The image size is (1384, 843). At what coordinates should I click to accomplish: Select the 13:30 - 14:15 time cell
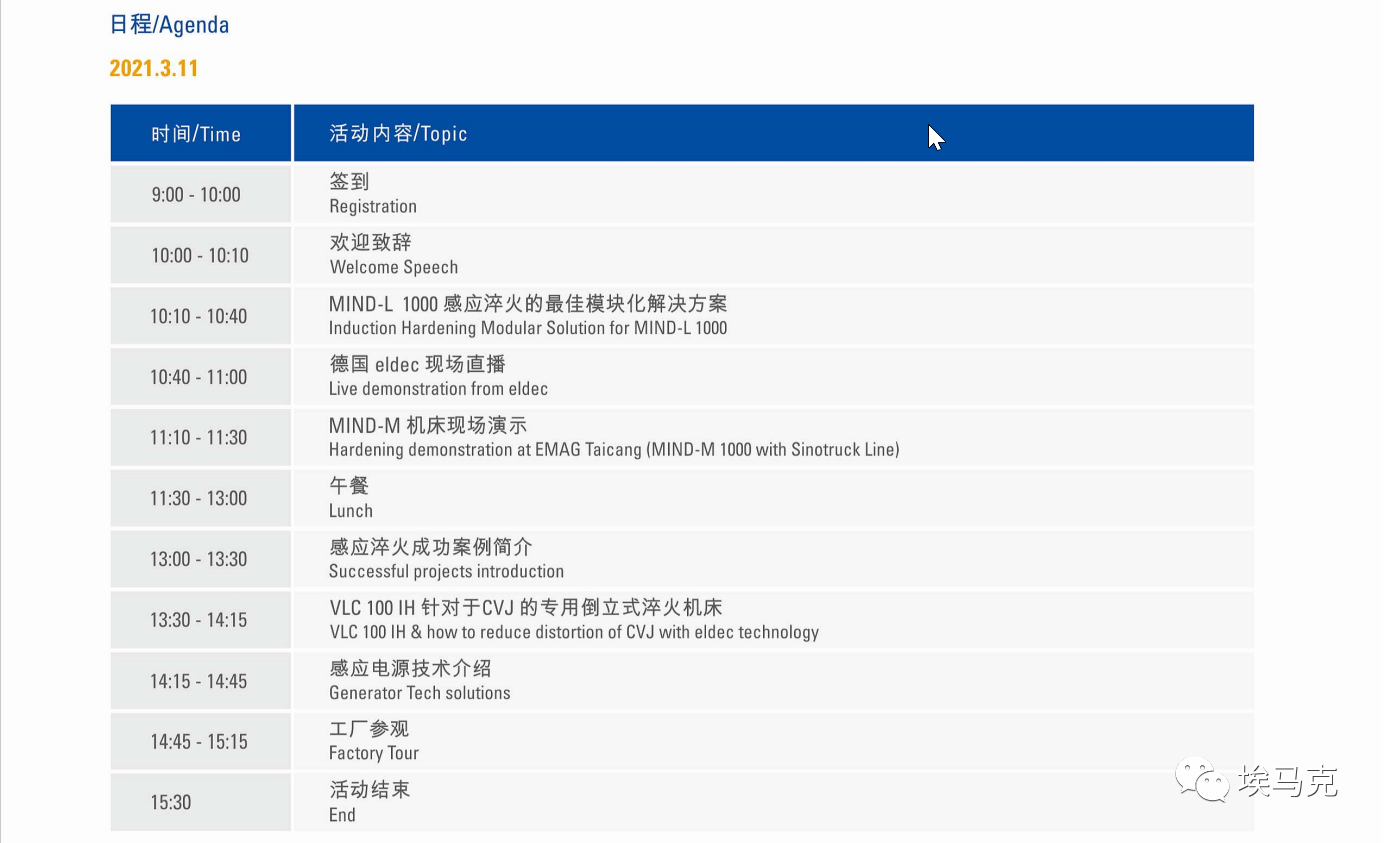pyautogui.click(x=200, y=620)
